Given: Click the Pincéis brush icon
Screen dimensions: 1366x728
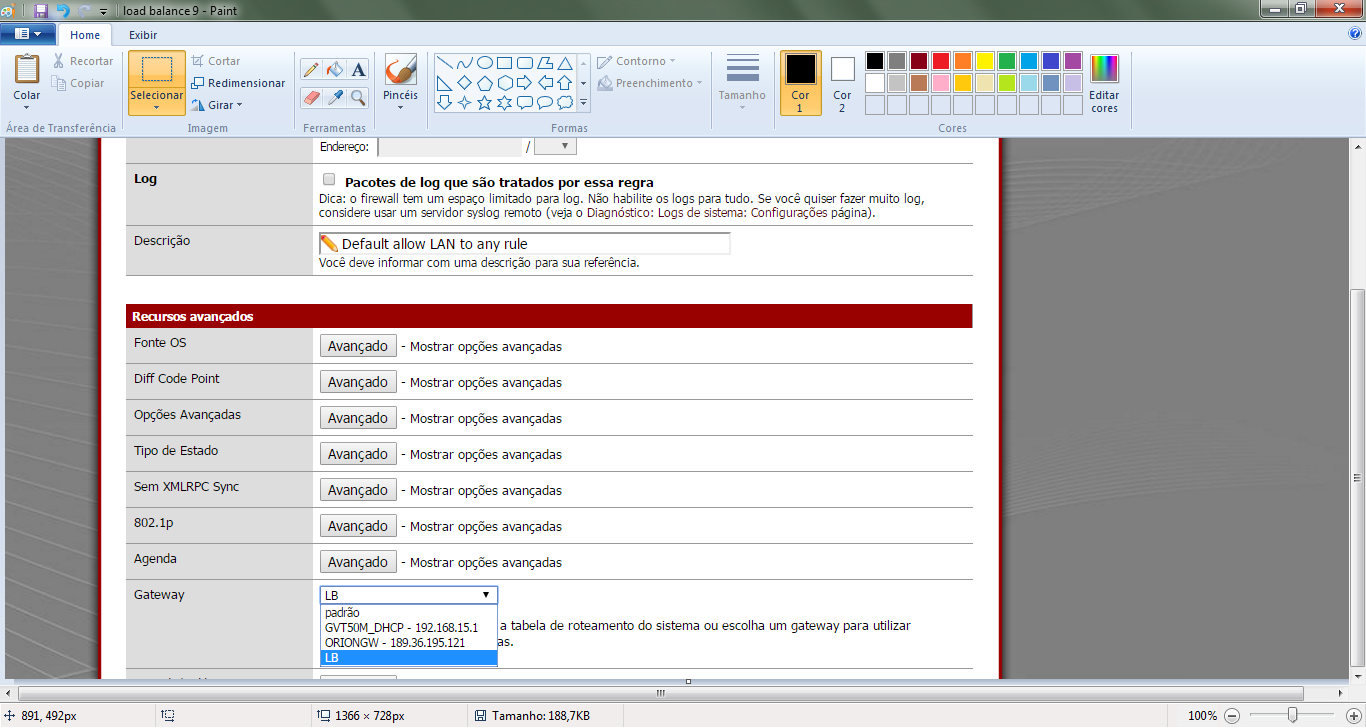Looking at the screenshot, I should [x=400, y=70].
